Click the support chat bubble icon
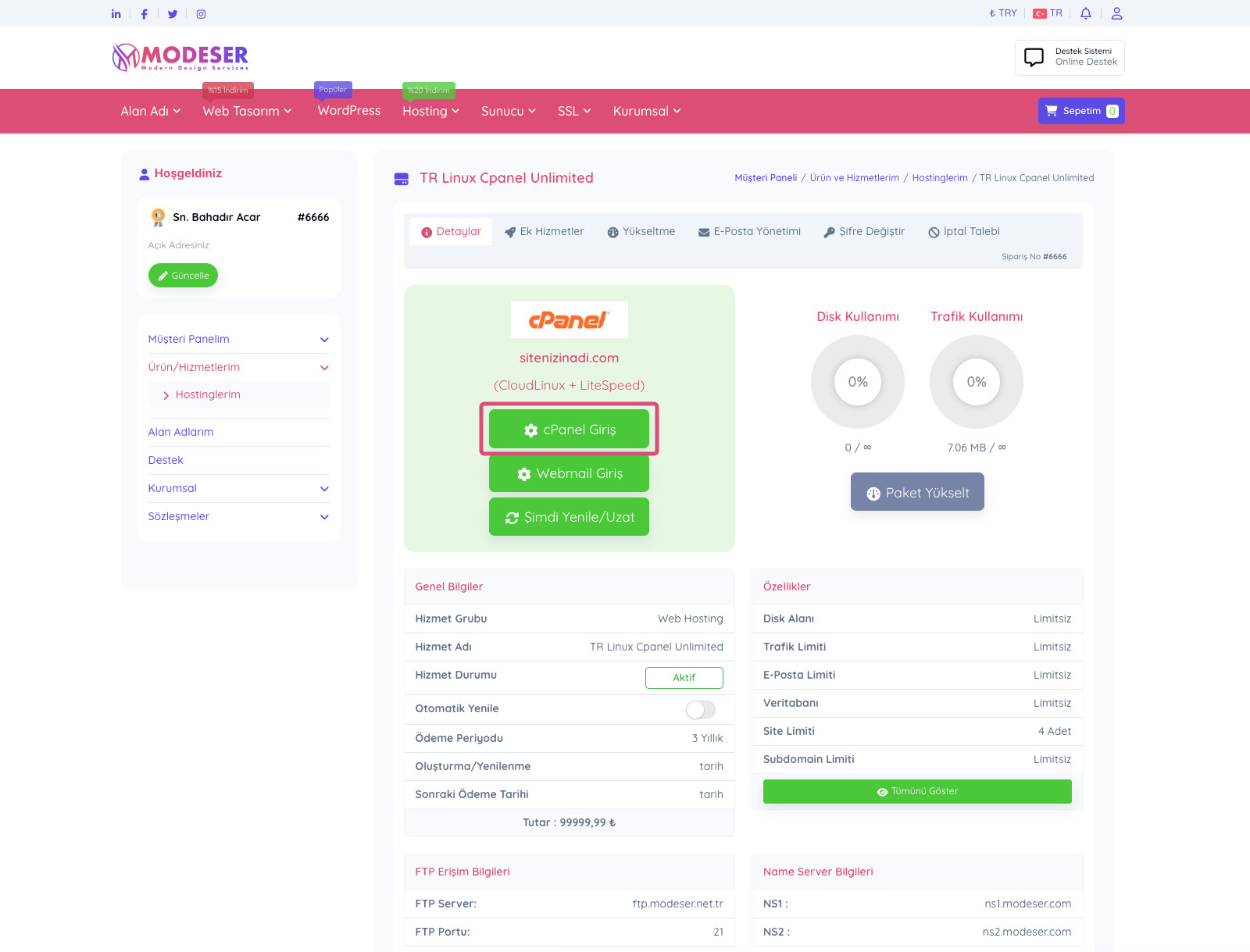 click(1034, 57)
